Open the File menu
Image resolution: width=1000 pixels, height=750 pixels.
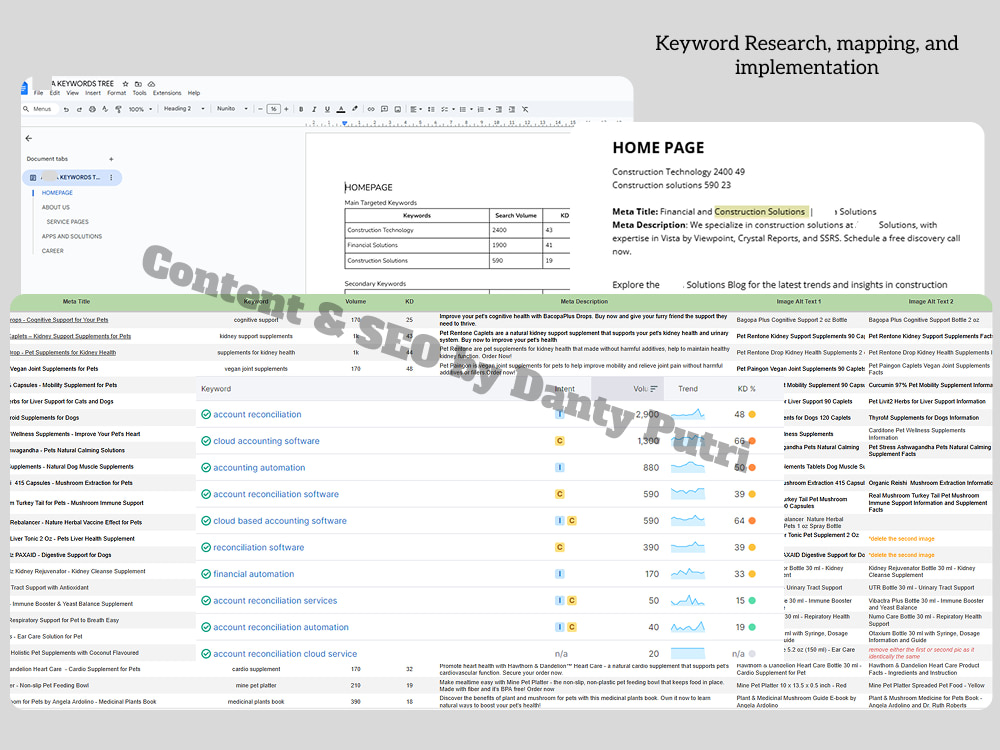point(38,93)
